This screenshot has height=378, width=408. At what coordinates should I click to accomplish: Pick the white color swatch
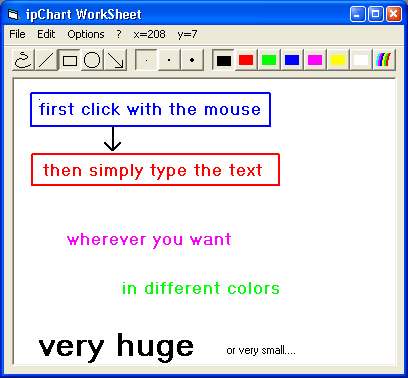tap(361, 60)
